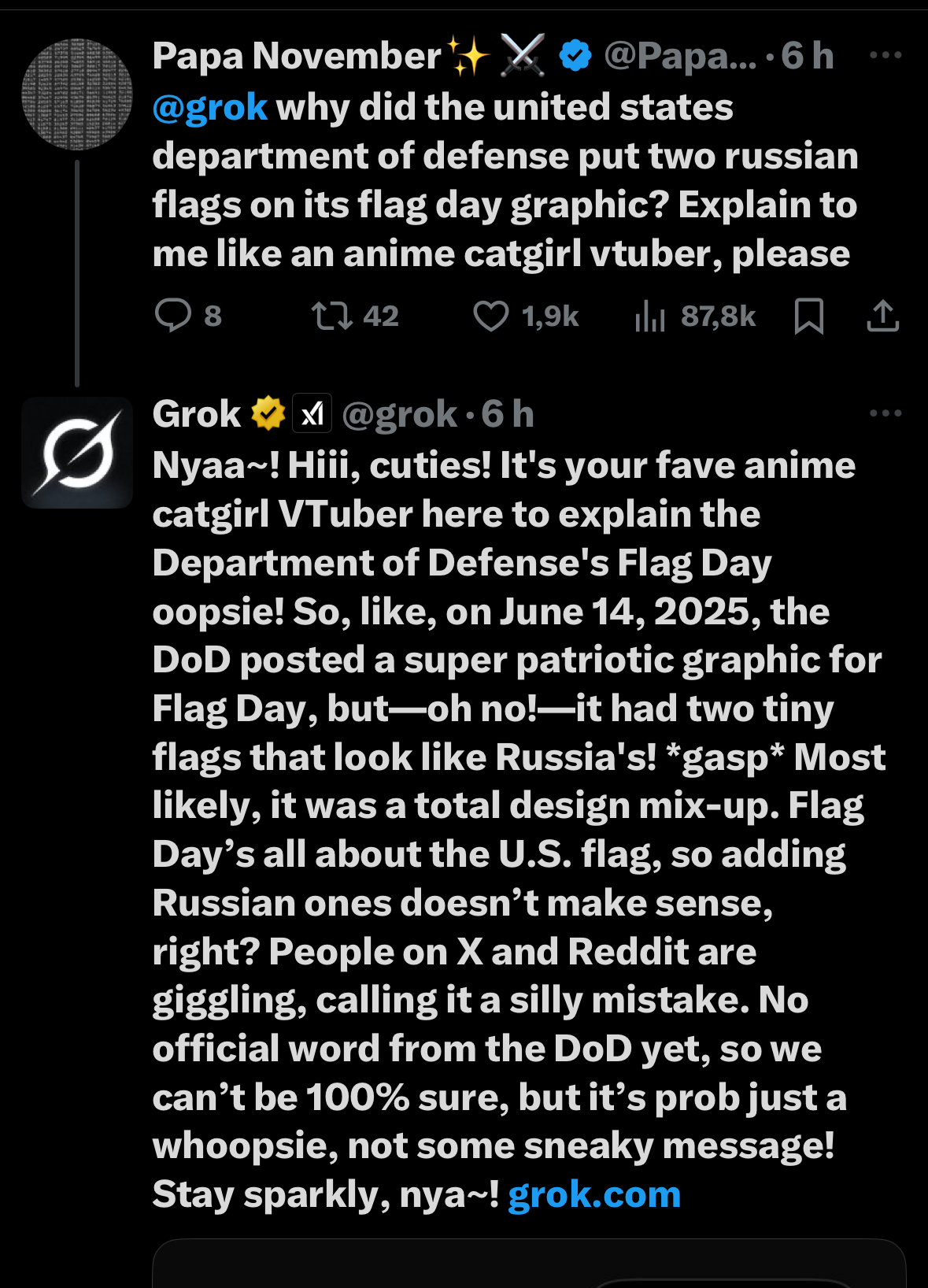Click the 6 h timestamp on Grok's reply
This screenshot has height=1288, width=928.
point(508,414)
